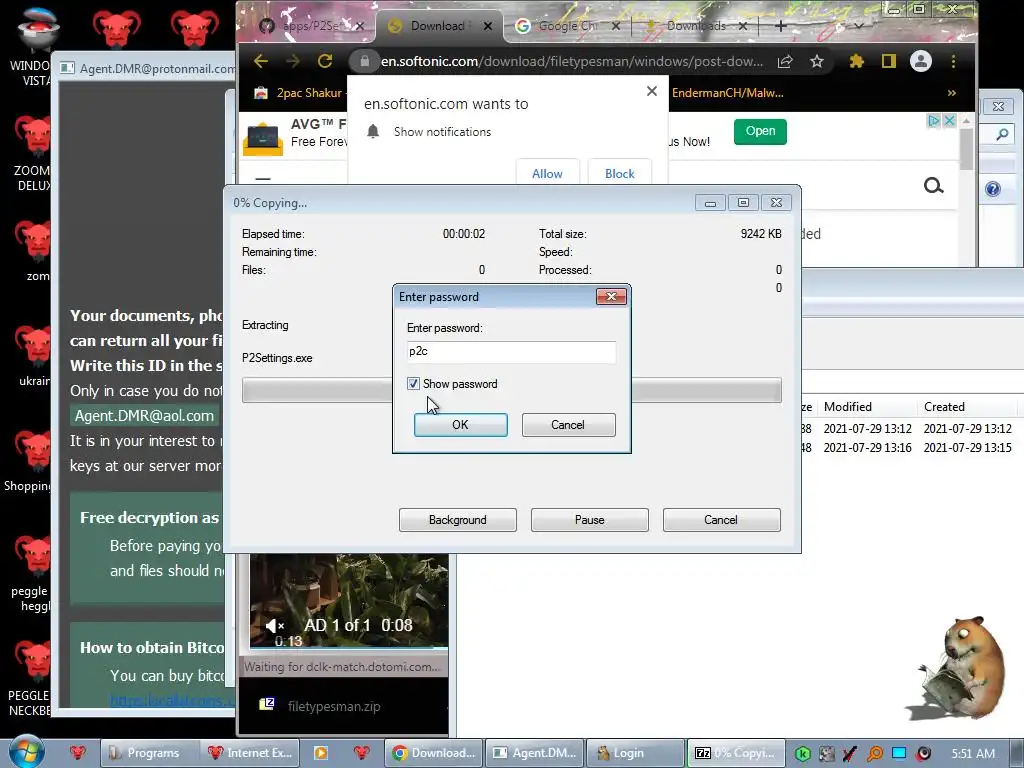Open Windows Start orb
This screenshot has width=1024, height=768.
pyautogui.click(x=26, y=752)
